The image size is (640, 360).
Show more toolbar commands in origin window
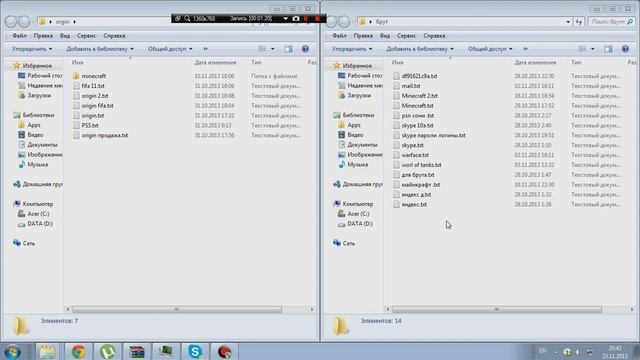(205, 49)
